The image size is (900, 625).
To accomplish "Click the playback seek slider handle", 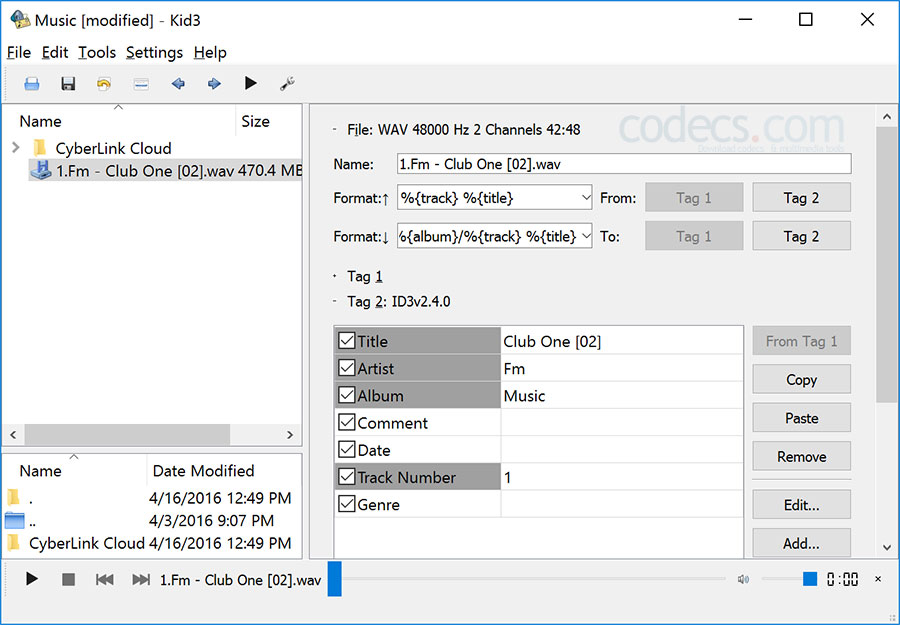I will (x=335, y=579).
